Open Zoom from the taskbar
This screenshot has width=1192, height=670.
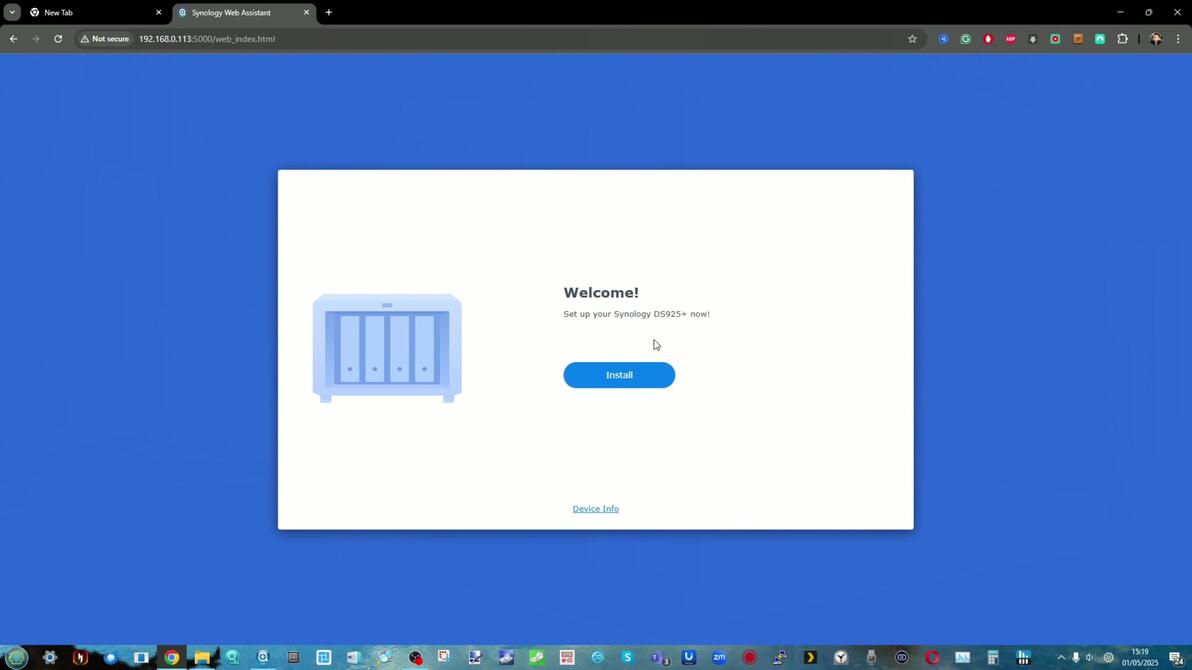719,657
